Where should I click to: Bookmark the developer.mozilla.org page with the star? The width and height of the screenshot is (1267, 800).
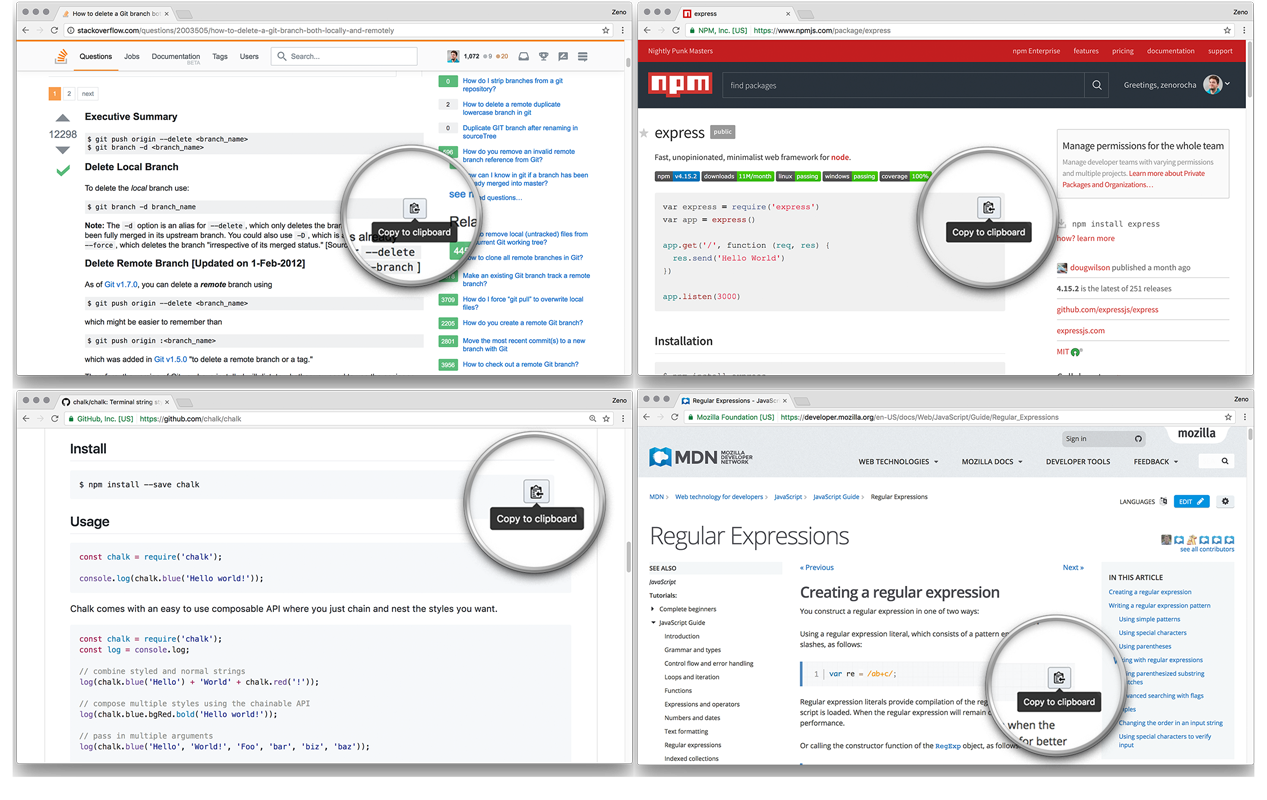pos(1228,417)
